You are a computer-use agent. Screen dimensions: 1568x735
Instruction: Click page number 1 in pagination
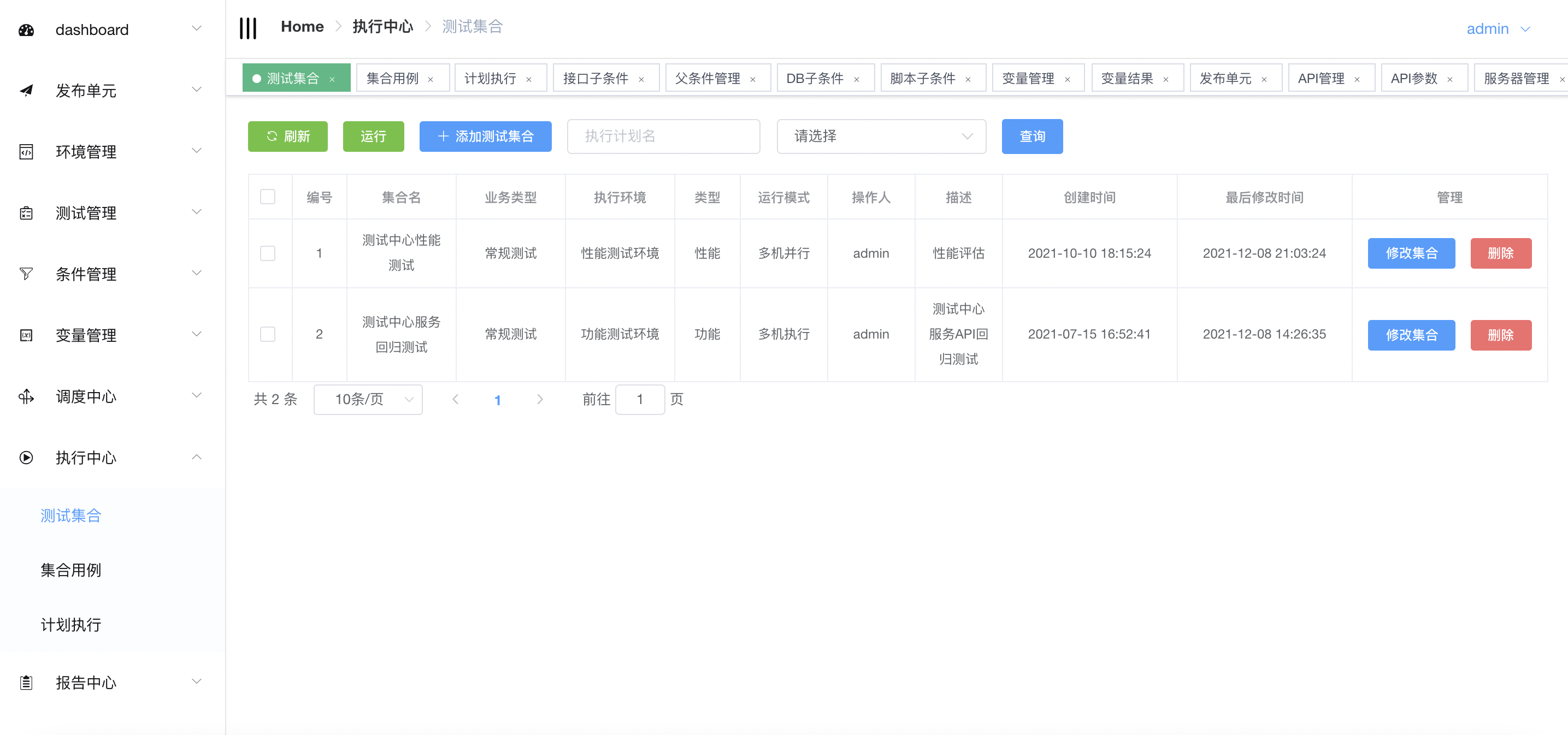(x=497, y=400)
